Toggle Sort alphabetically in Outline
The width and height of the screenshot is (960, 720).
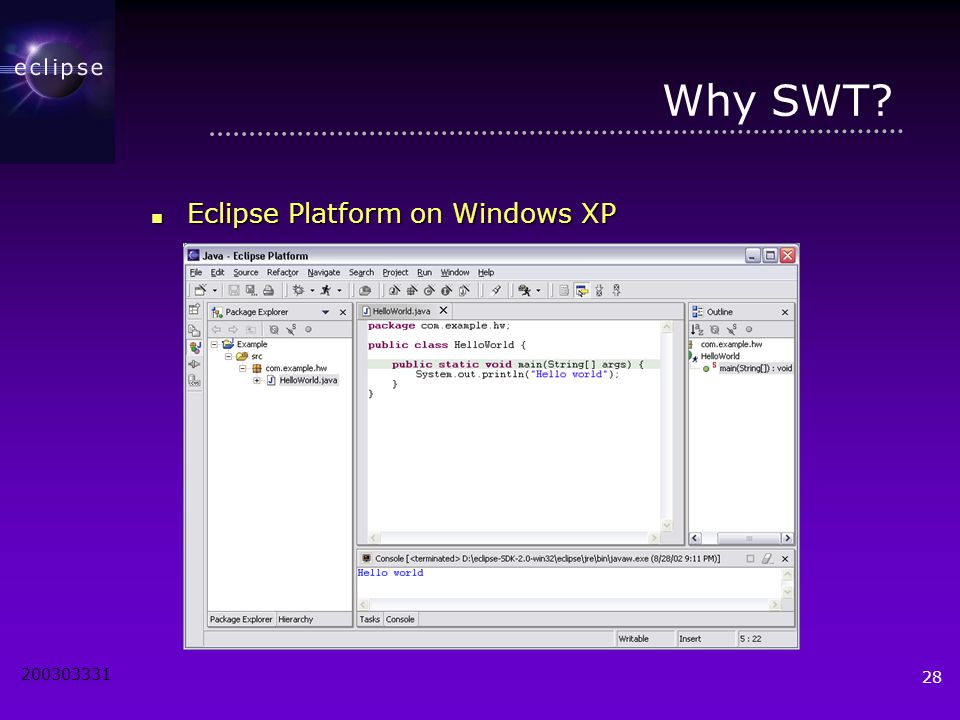click(x=697, y=329)
